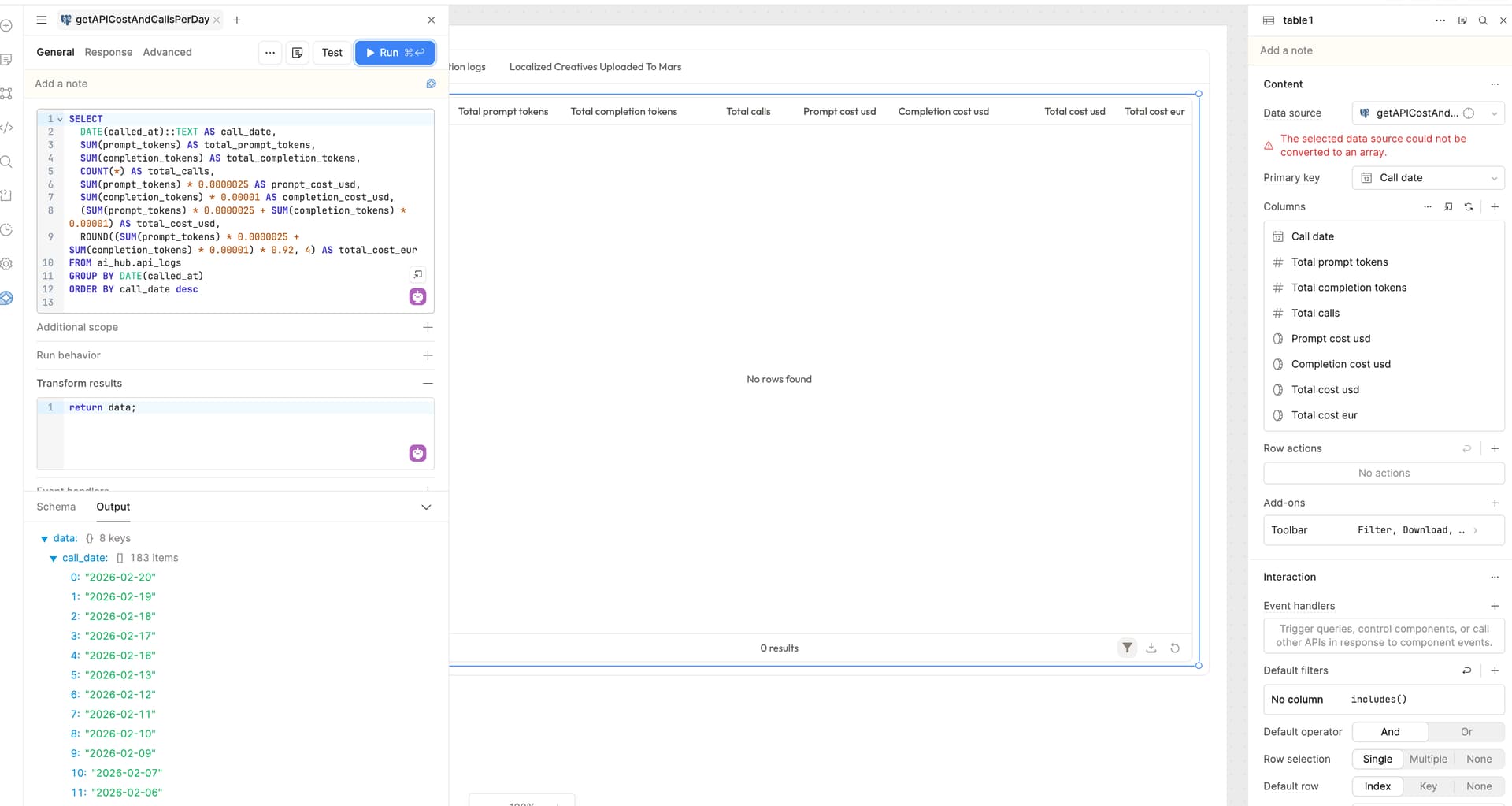Open left sidebar settings gear icon
1512x806 pixels.
(6, 264)
